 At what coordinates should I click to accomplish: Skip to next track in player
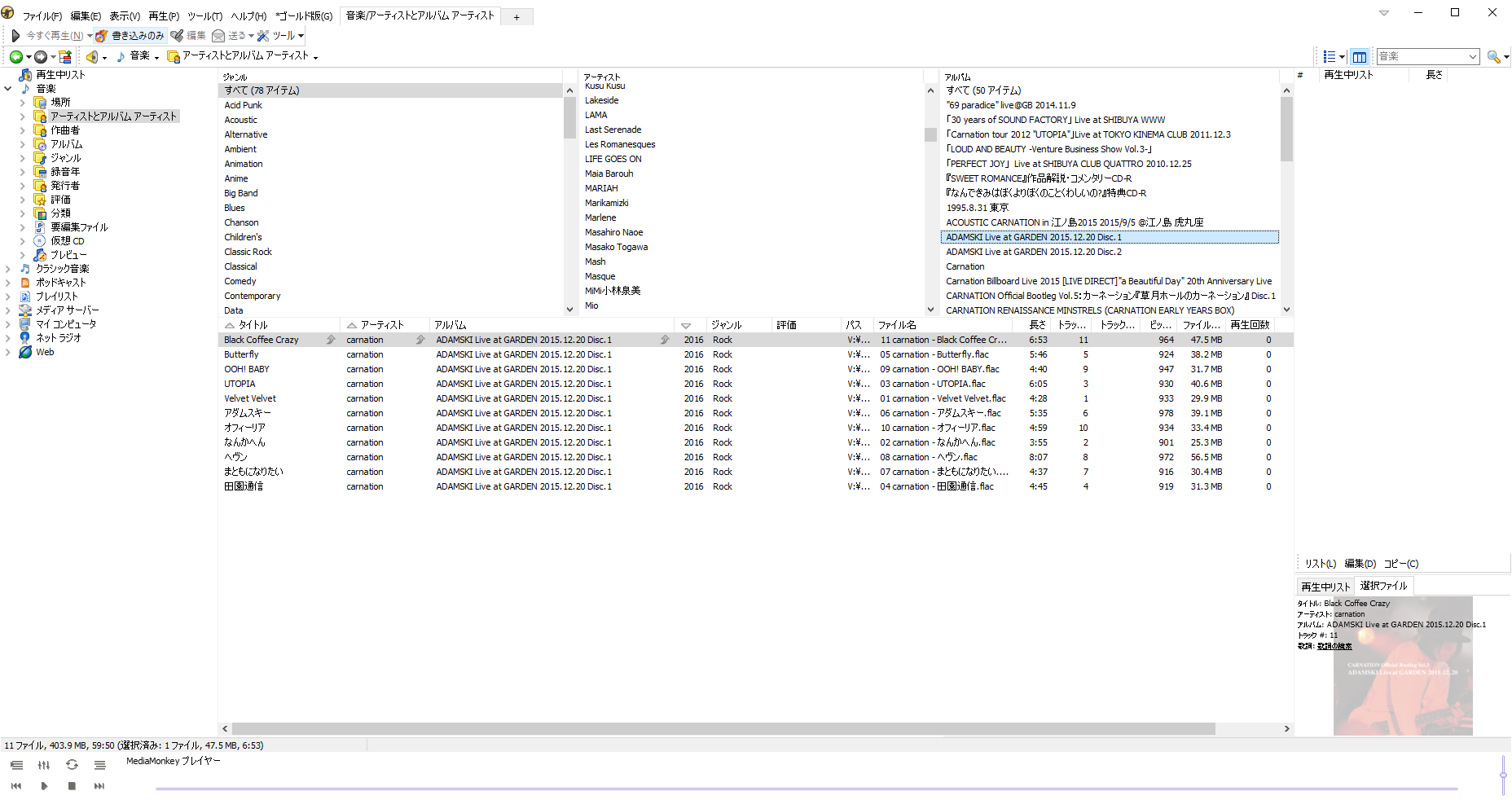point(99,786)
